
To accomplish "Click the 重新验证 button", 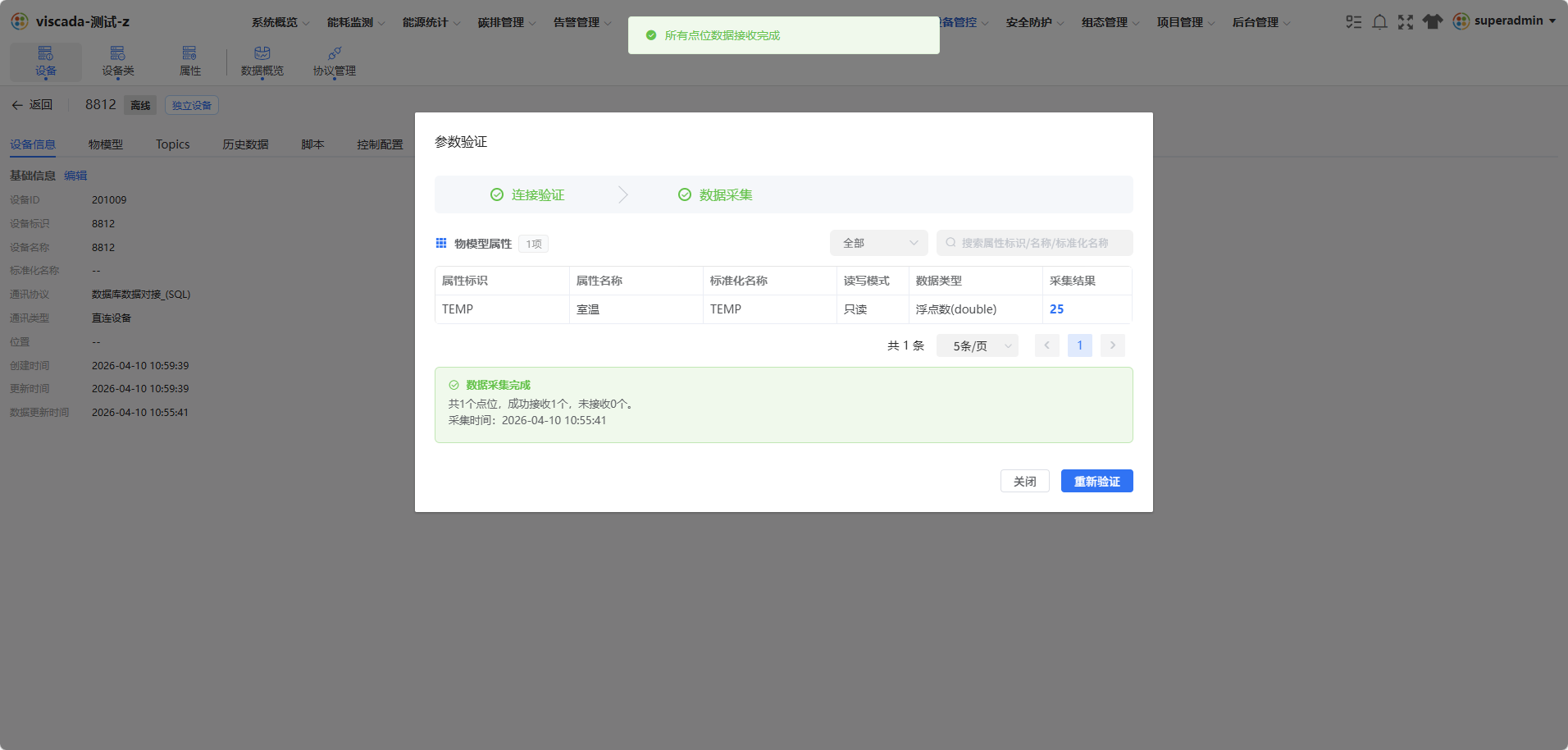I will [x=1097, y=481].
